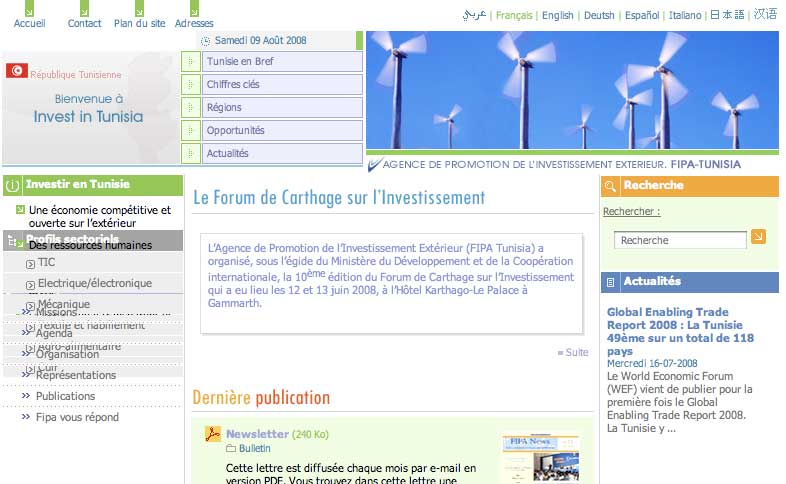Go to Plan du site
786x484 pixels.
(139, 23)
